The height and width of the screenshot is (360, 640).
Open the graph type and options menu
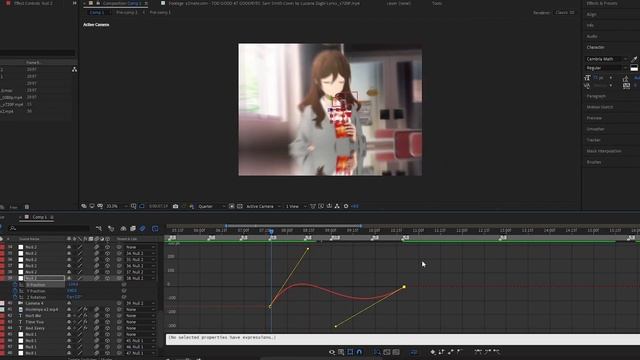pos(341,352)
